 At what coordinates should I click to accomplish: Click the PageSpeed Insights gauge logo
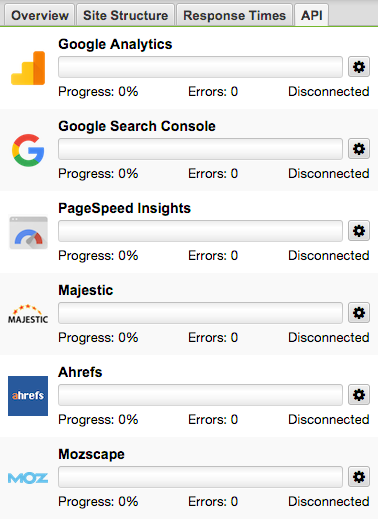point(28,232)
